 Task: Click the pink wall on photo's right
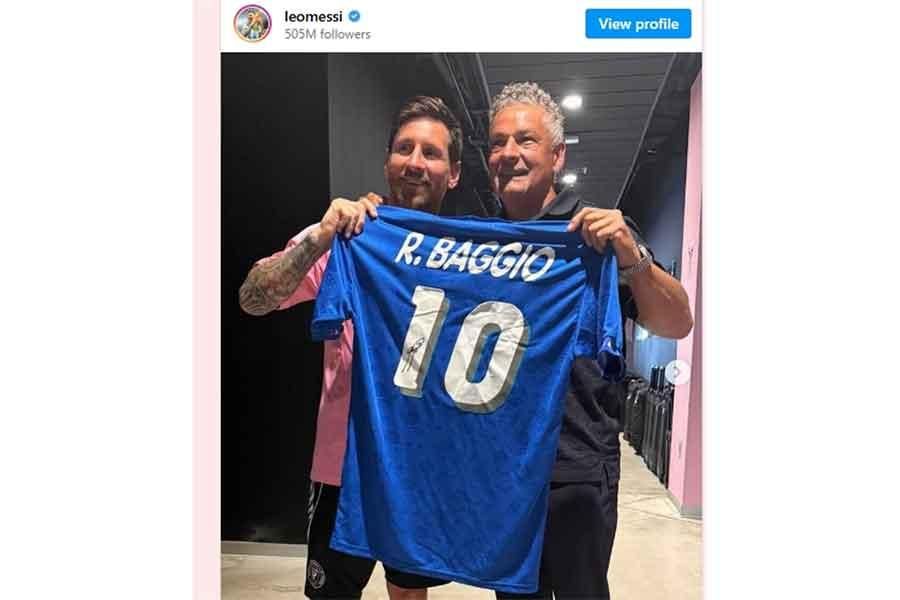point(686,287)
